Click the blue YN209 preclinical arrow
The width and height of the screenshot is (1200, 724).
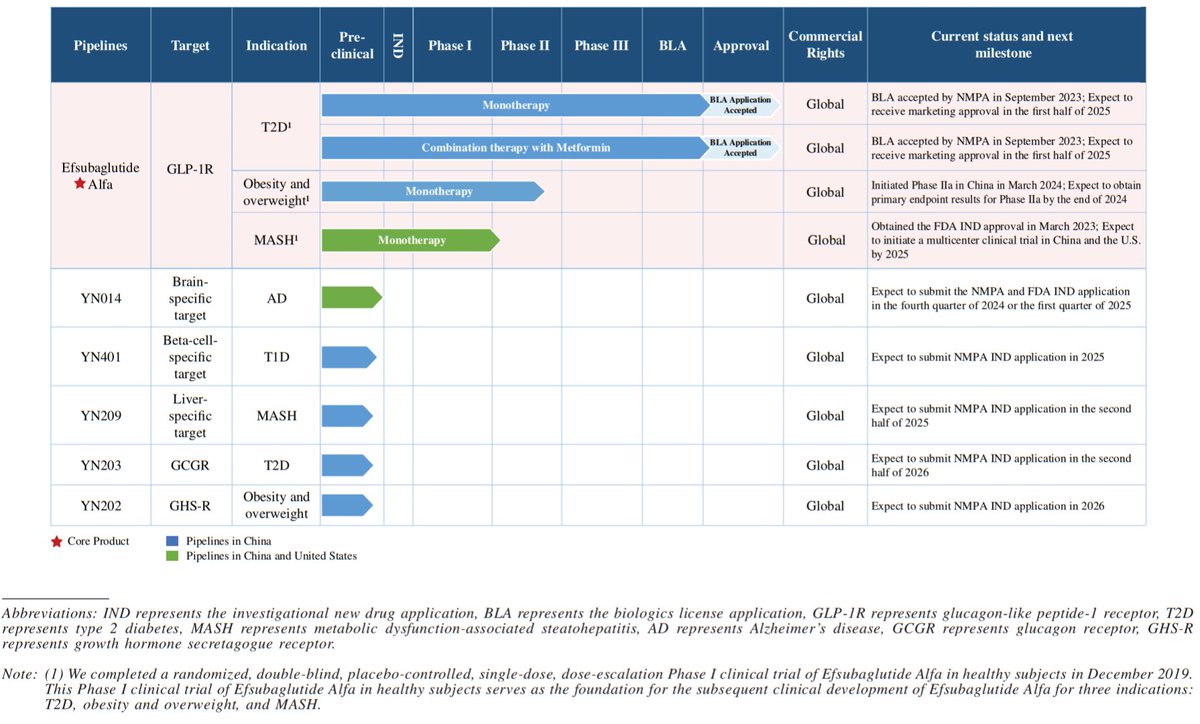tap(348, 416)
